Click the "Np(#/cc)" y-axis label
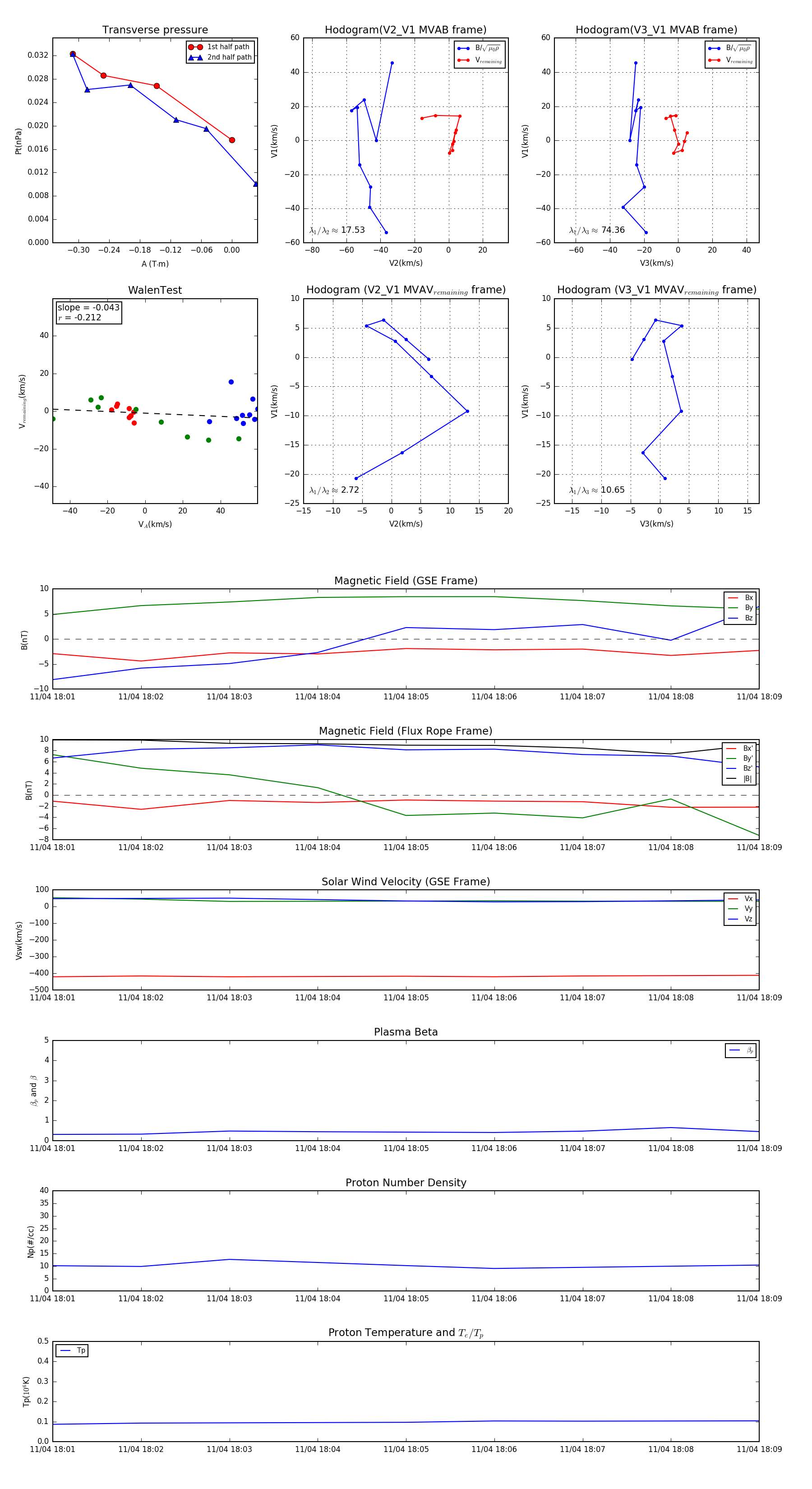The image size is (812, 1489). 31,1242
